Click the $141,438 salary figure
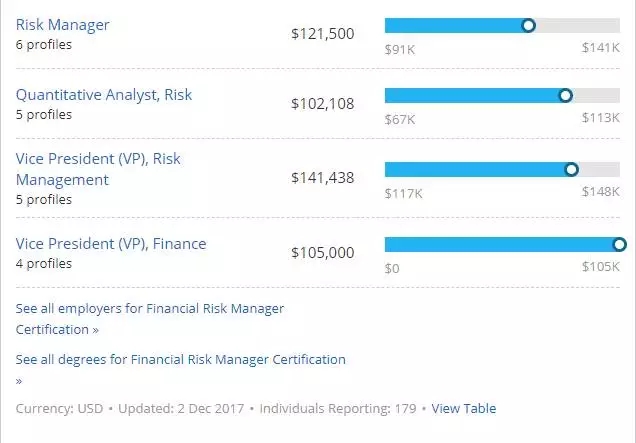The height and width of the screenshot is (443, 636). (x=322, y=178)
